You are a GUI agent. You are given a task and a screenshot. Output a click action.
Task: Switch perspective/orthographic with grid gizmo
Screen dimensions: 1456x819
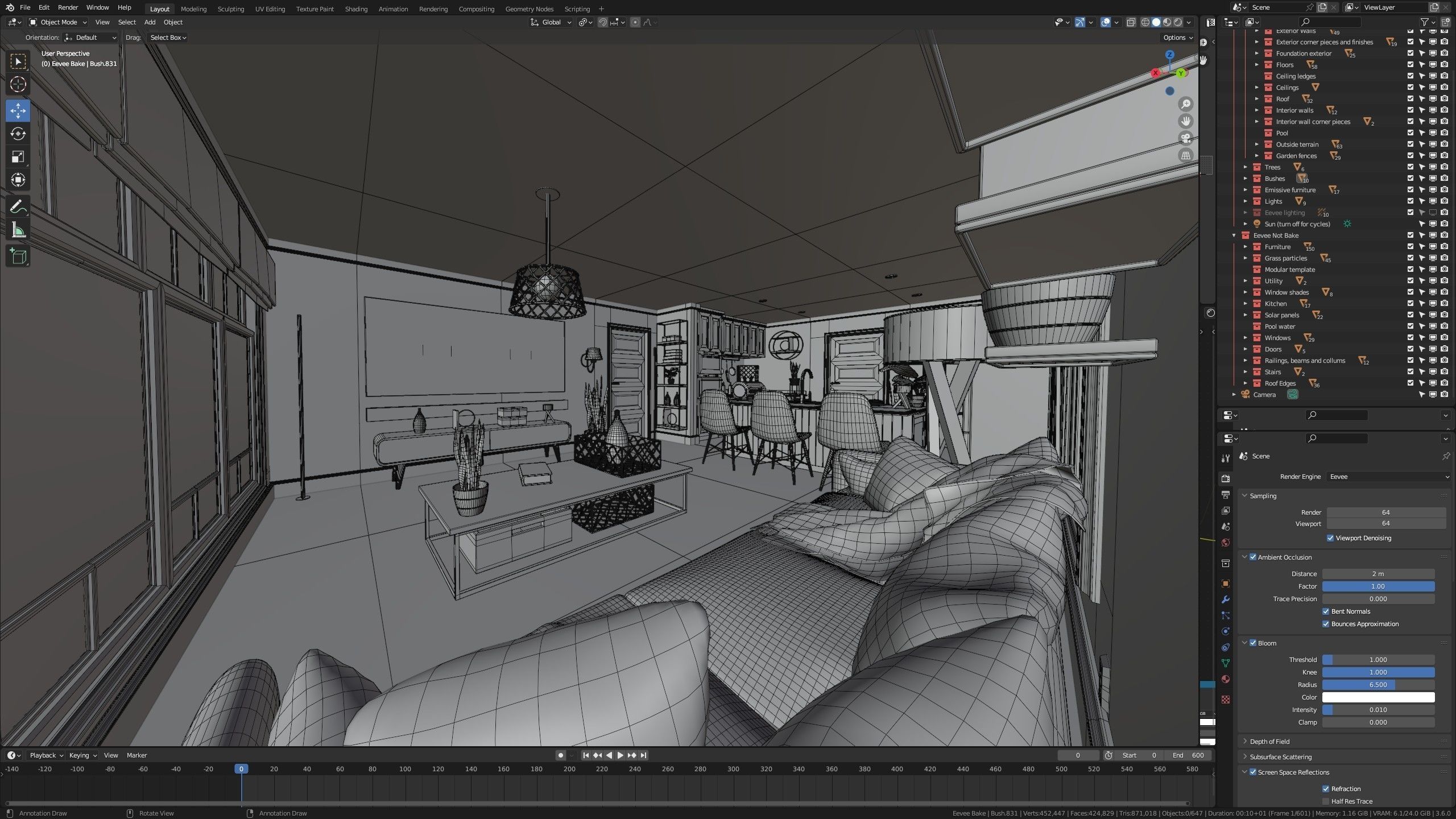click(1186, 155)
